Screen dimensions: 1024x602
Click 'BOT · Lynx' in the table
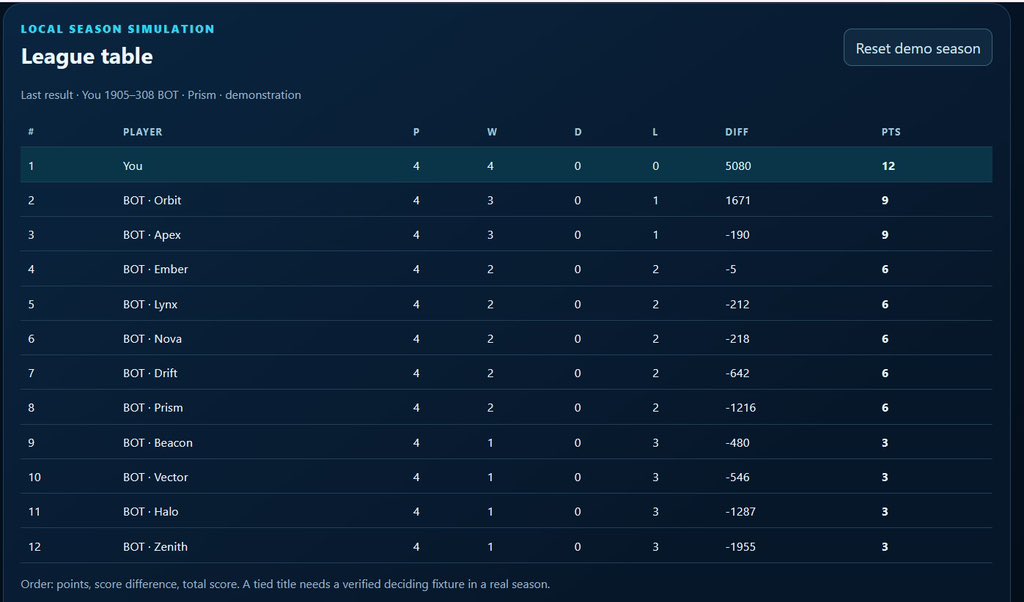[150, 304]
